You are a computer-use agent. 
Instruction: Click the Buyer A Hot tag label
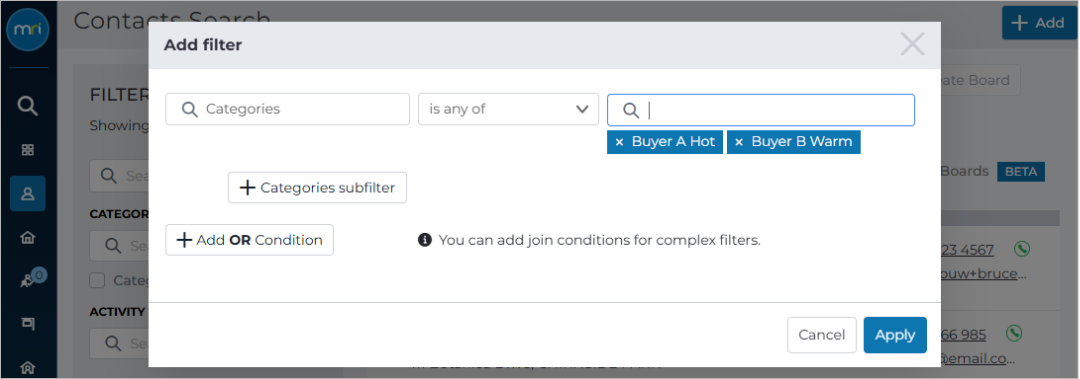(673, 142)
